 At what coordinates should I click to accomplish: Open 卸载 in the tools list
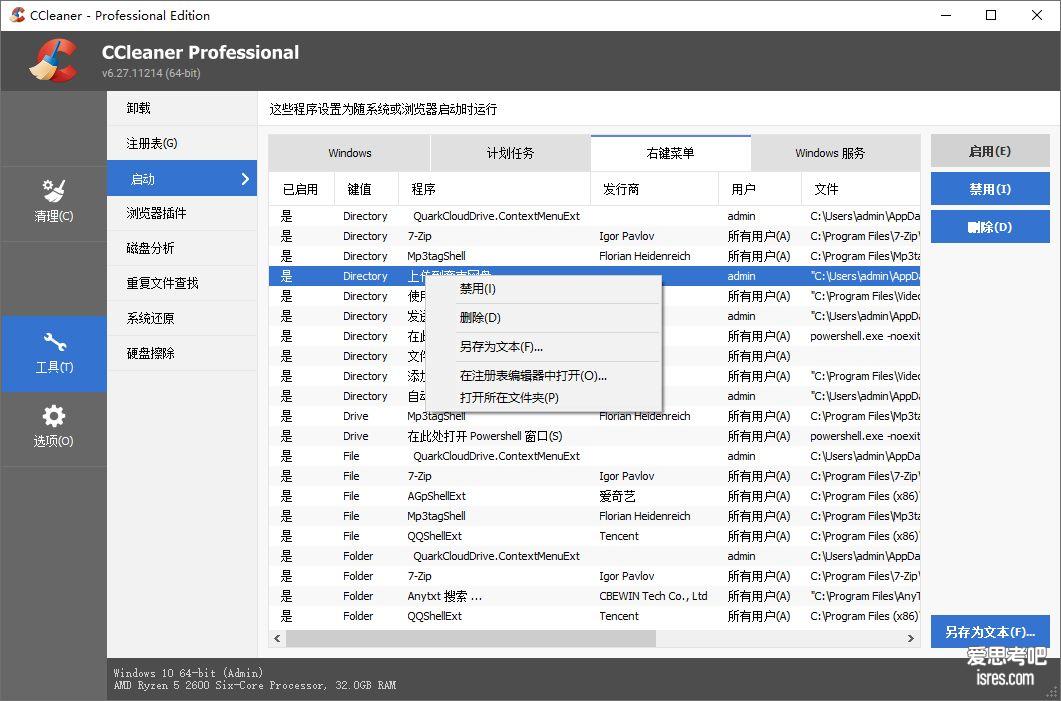click(x=182, y=108)
